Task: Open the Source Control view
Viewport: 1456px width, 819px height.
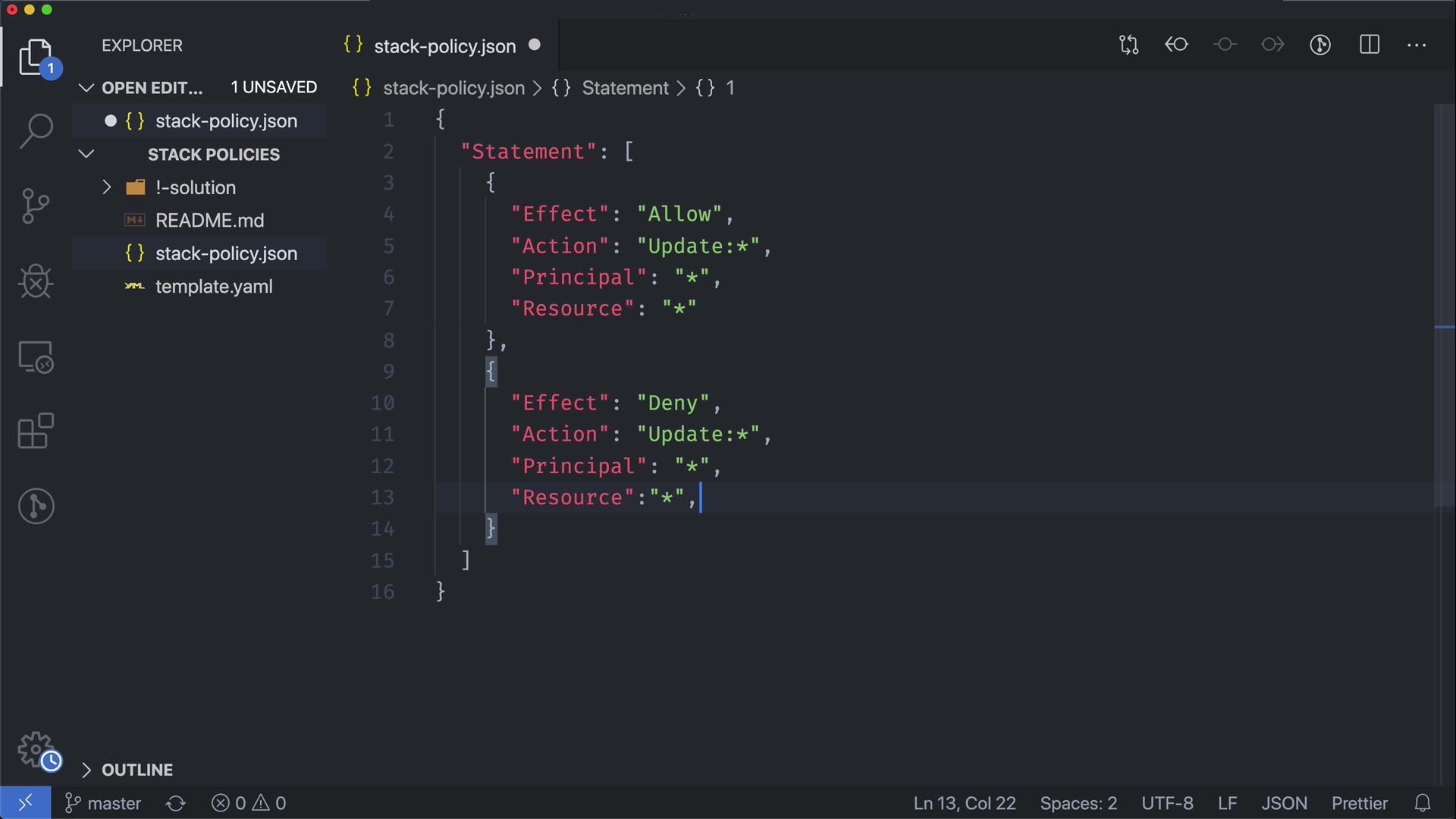Action: pyautogui.click(x=36, y=206)
